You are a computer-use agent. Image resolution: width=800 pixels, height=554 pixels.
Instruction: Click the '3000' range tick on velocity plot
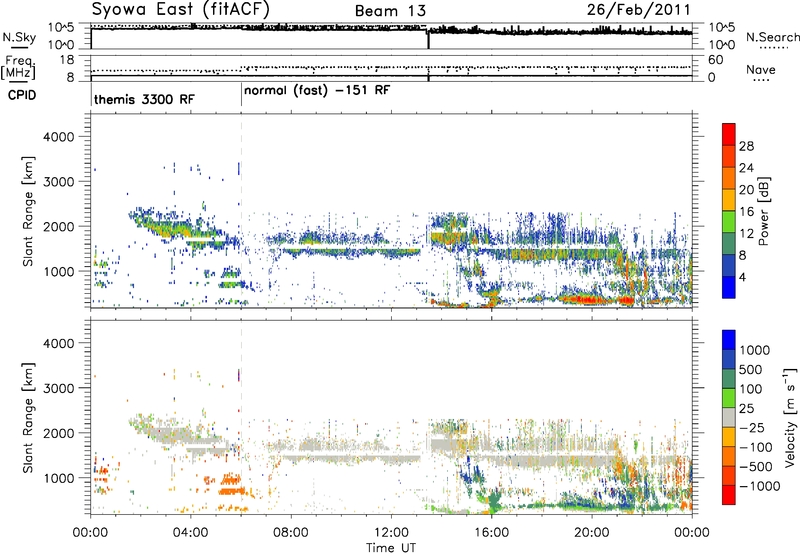pos(59,388)
